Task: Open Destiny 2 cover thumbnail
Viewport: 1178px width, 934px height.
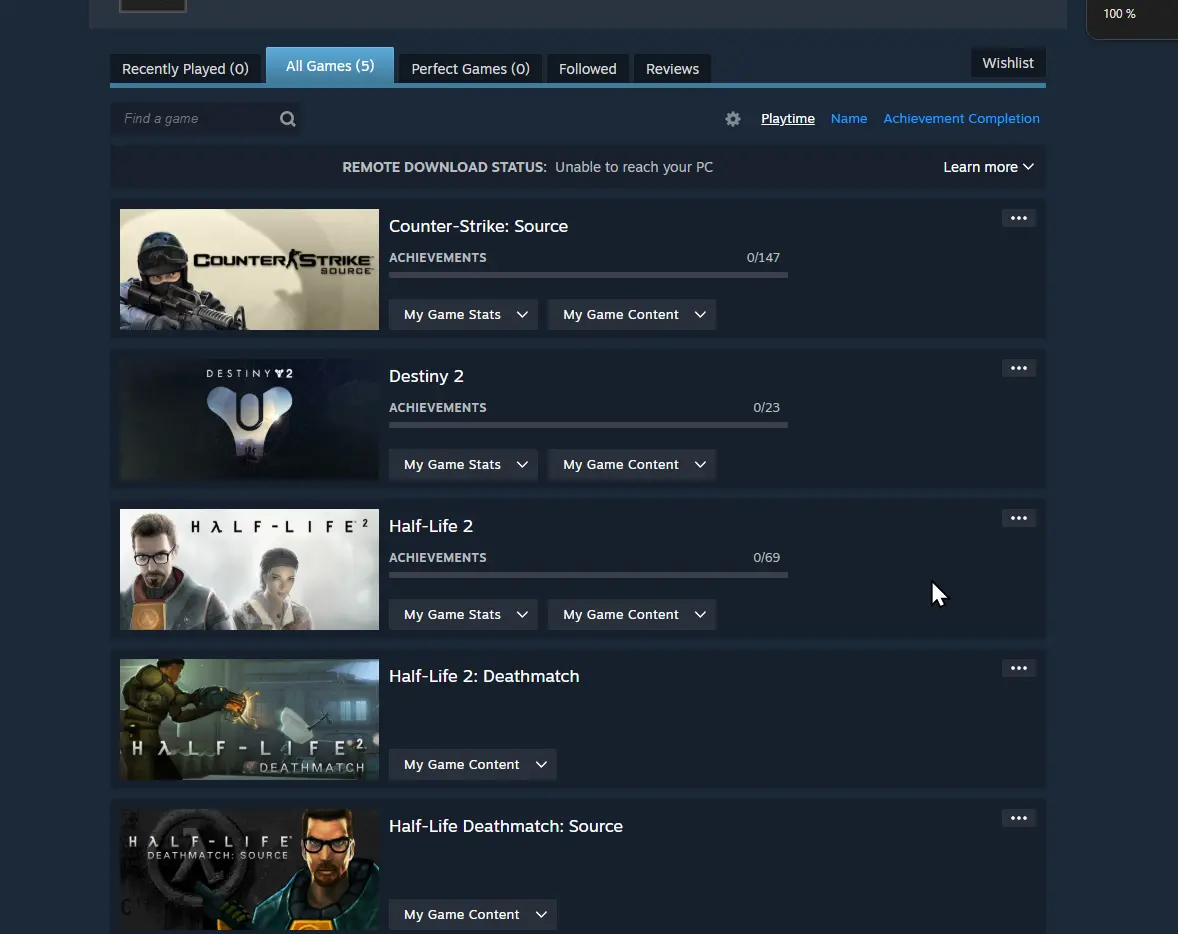Action: click(249, 419)
